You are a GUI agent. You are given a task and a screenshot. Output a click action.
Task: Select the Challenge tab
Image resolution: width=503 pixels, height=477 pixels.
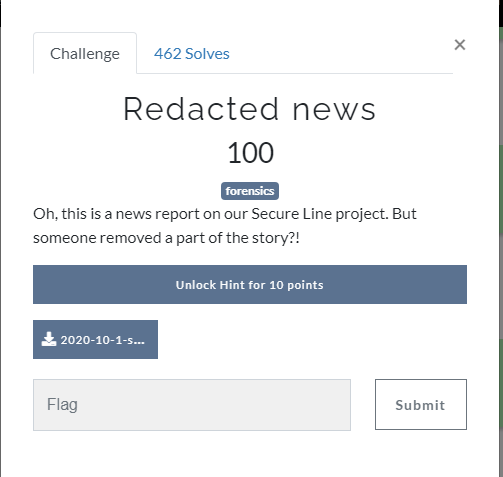(x=85, y=53)
